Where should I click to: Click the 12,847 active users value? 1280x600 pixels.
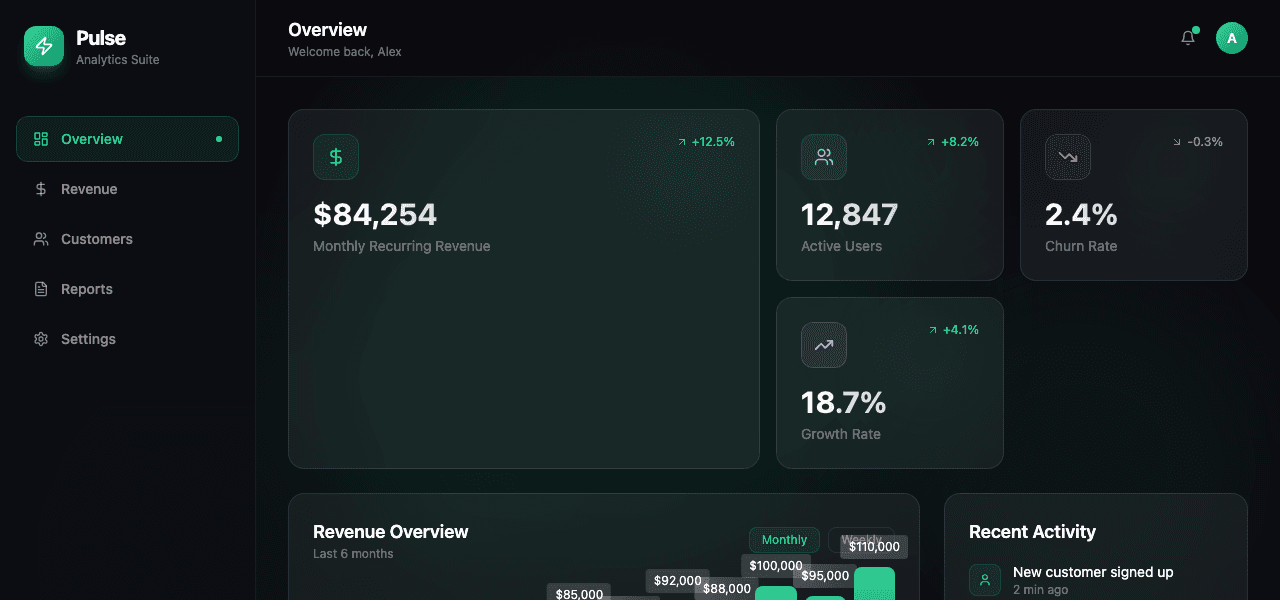click(850, 214)
